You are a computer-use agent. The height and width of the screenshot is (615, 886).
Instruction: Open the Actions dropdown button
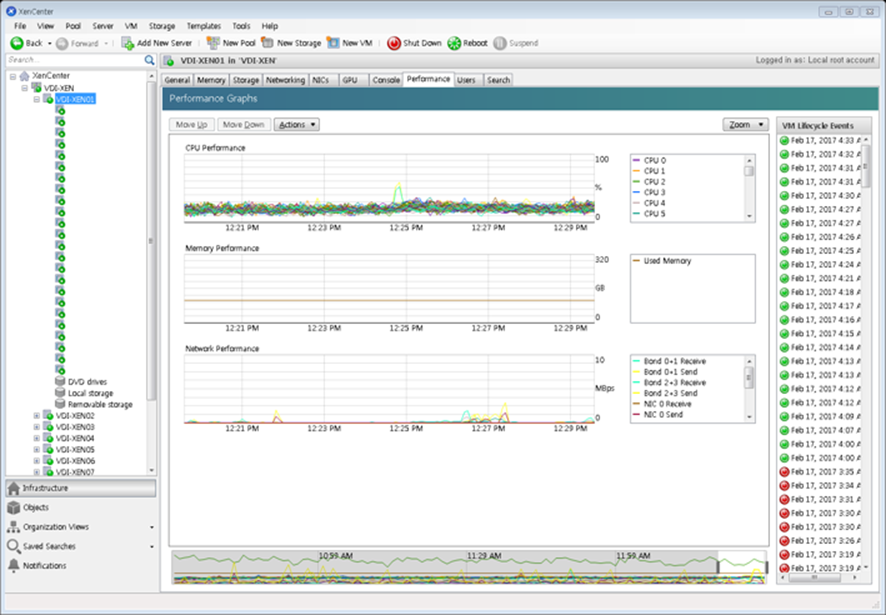pos(297,124)
